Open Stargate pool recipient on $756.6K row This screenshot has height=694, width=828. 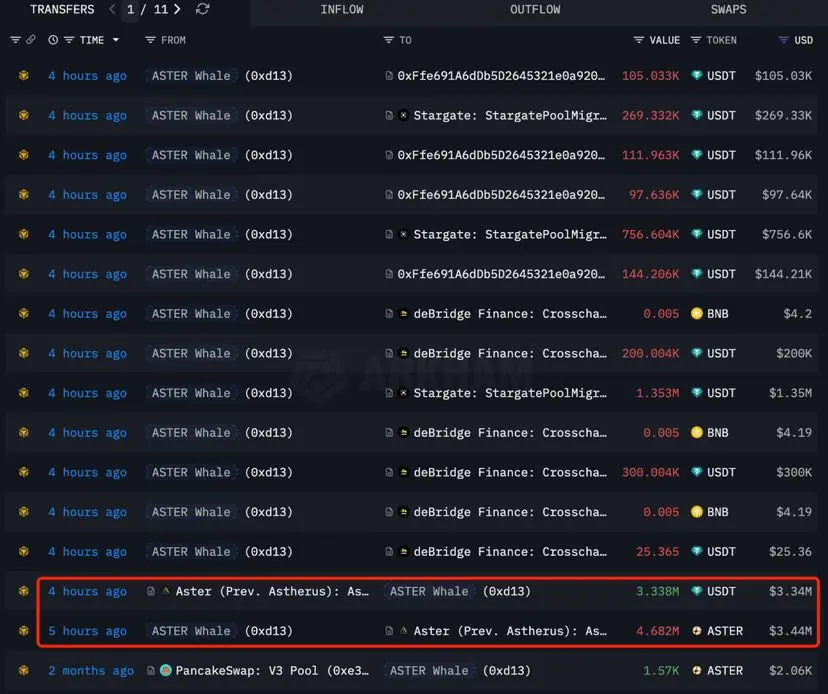(x=510, y=235)
